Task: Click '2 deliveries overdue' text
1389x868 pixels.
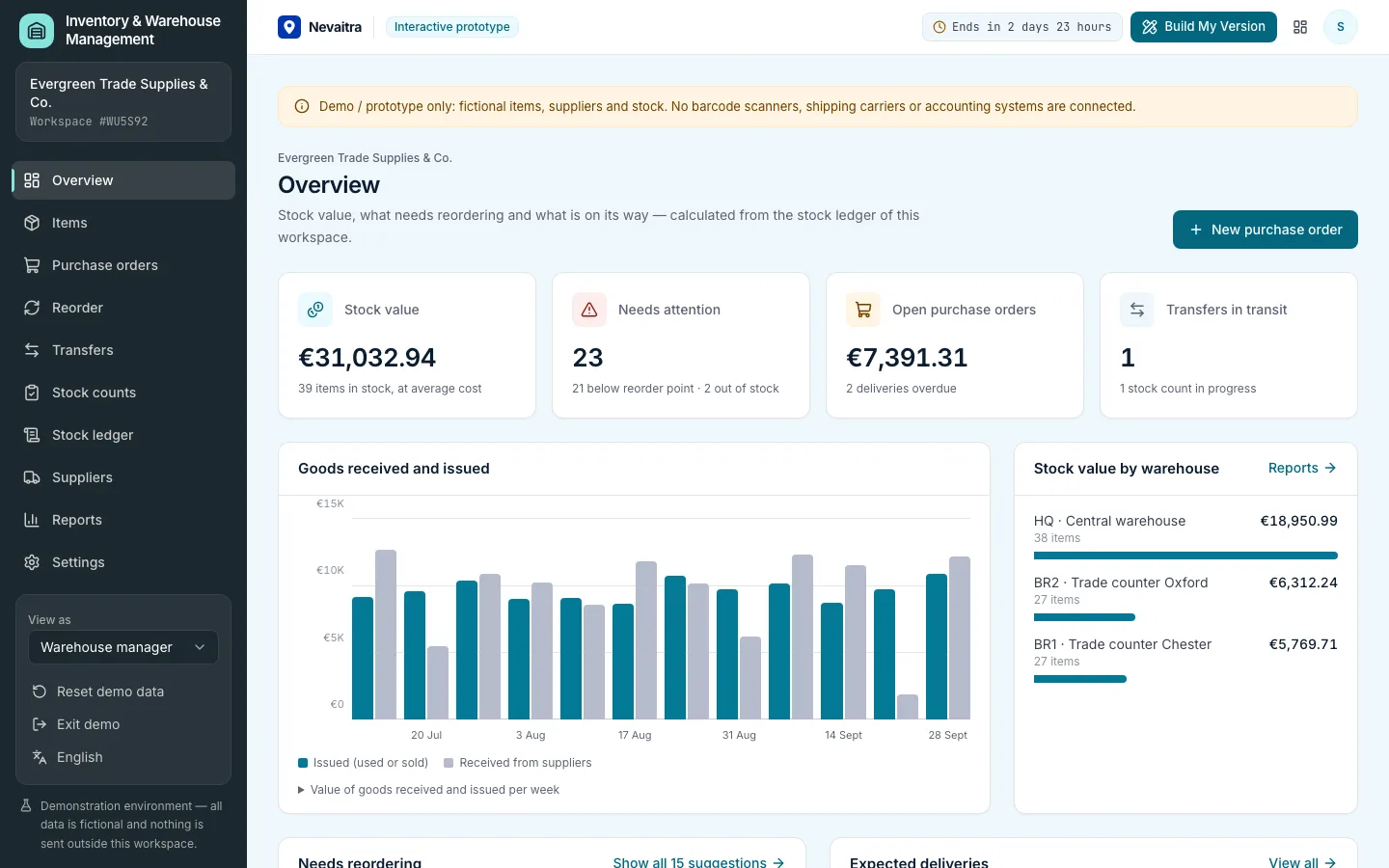Action: point(901,389)
